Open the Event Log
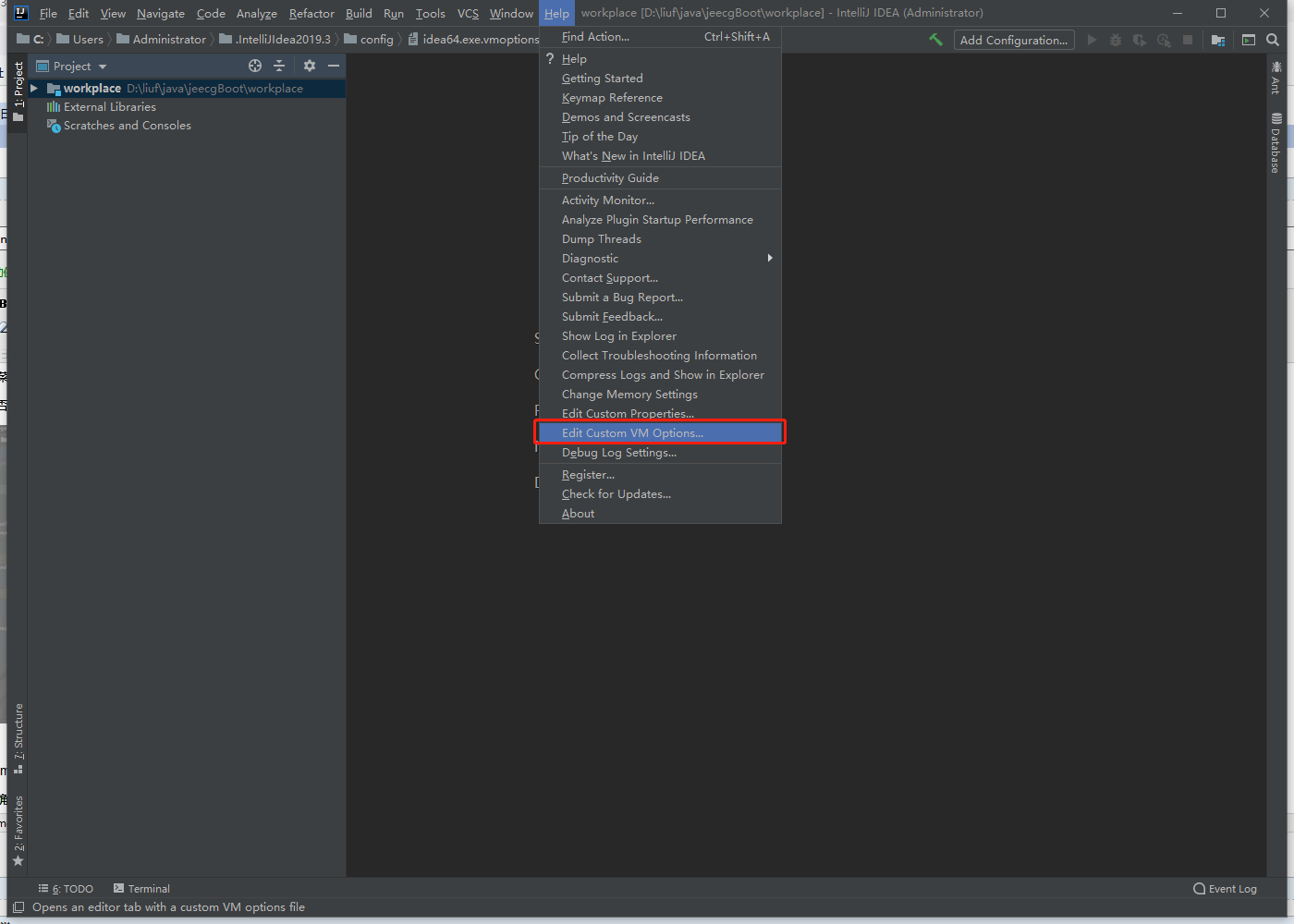 coord(1225,889)
